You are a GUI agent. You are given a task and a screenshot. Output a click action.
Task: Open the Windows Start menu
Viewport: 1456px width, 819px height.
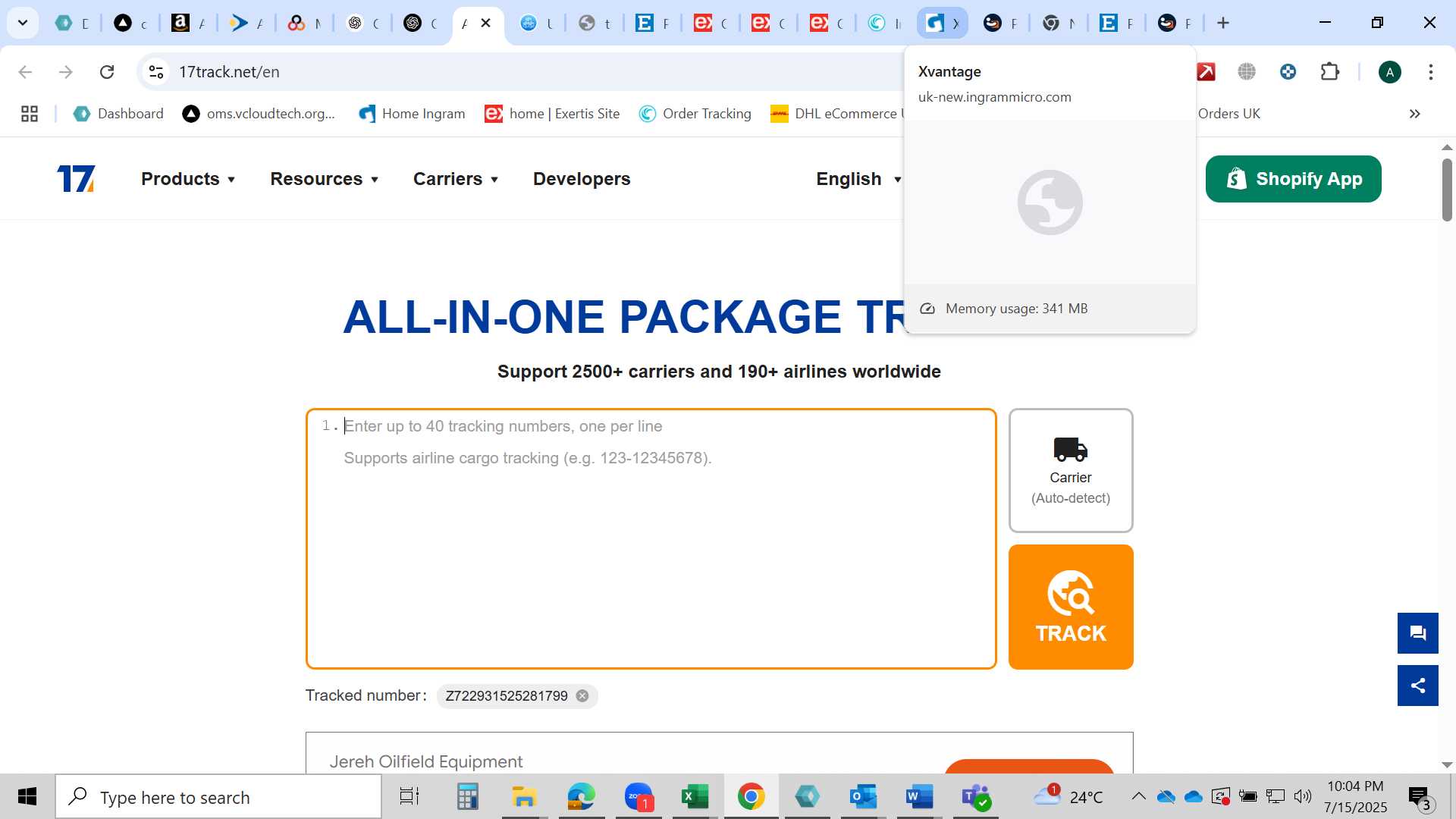tap(27, 796)
